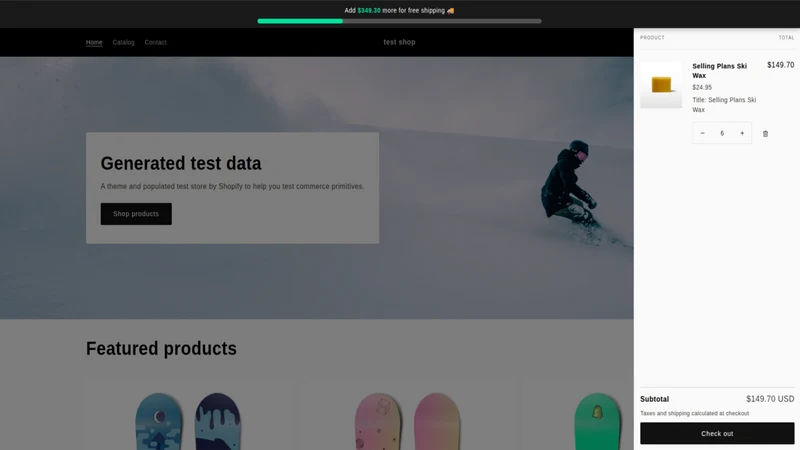Click the Ski Wax product thumbnail in cart

pyautogui.click(x=661, y=85)
